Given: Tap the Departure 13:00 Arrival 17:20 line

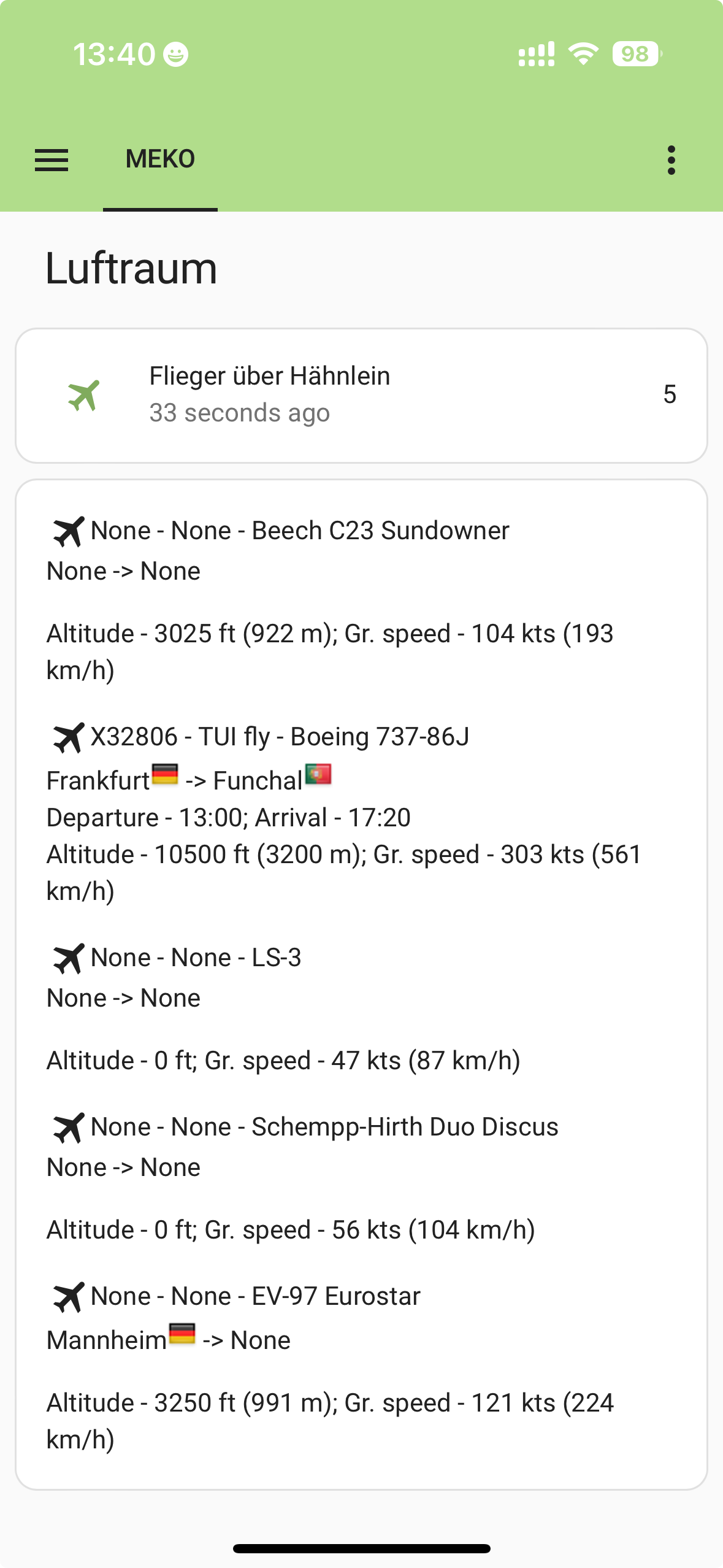Looking at the screenshot, I should 228,818.
